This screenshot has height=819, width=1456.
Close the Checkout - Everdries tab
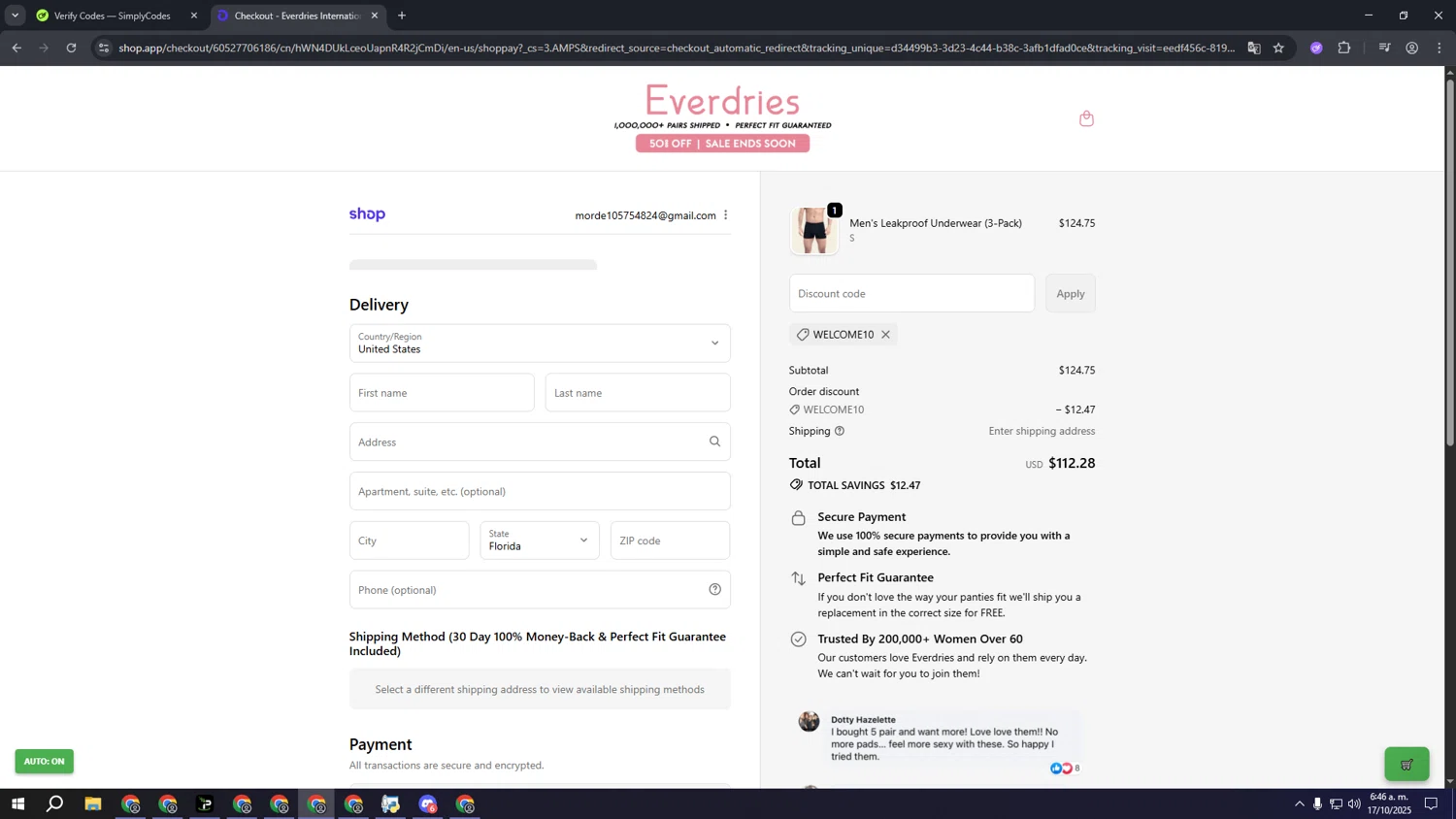375,16
